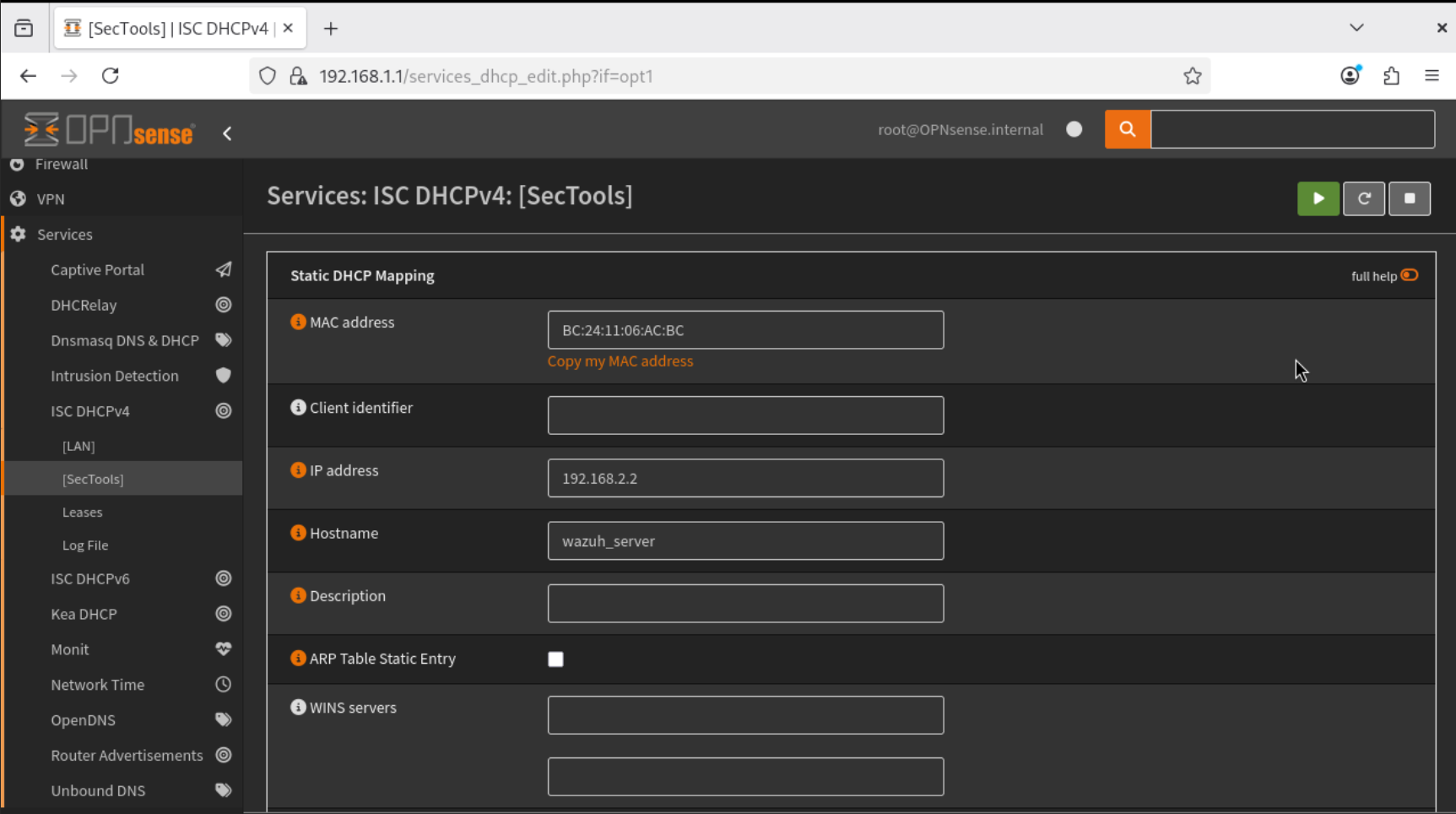
Task: Click into the Description text field
Action: tap(744, 604)
